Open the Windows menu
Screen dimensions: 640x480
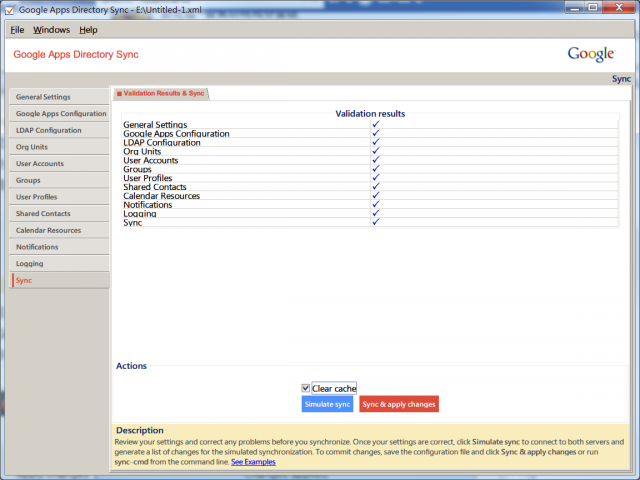[x=51, y=30]
